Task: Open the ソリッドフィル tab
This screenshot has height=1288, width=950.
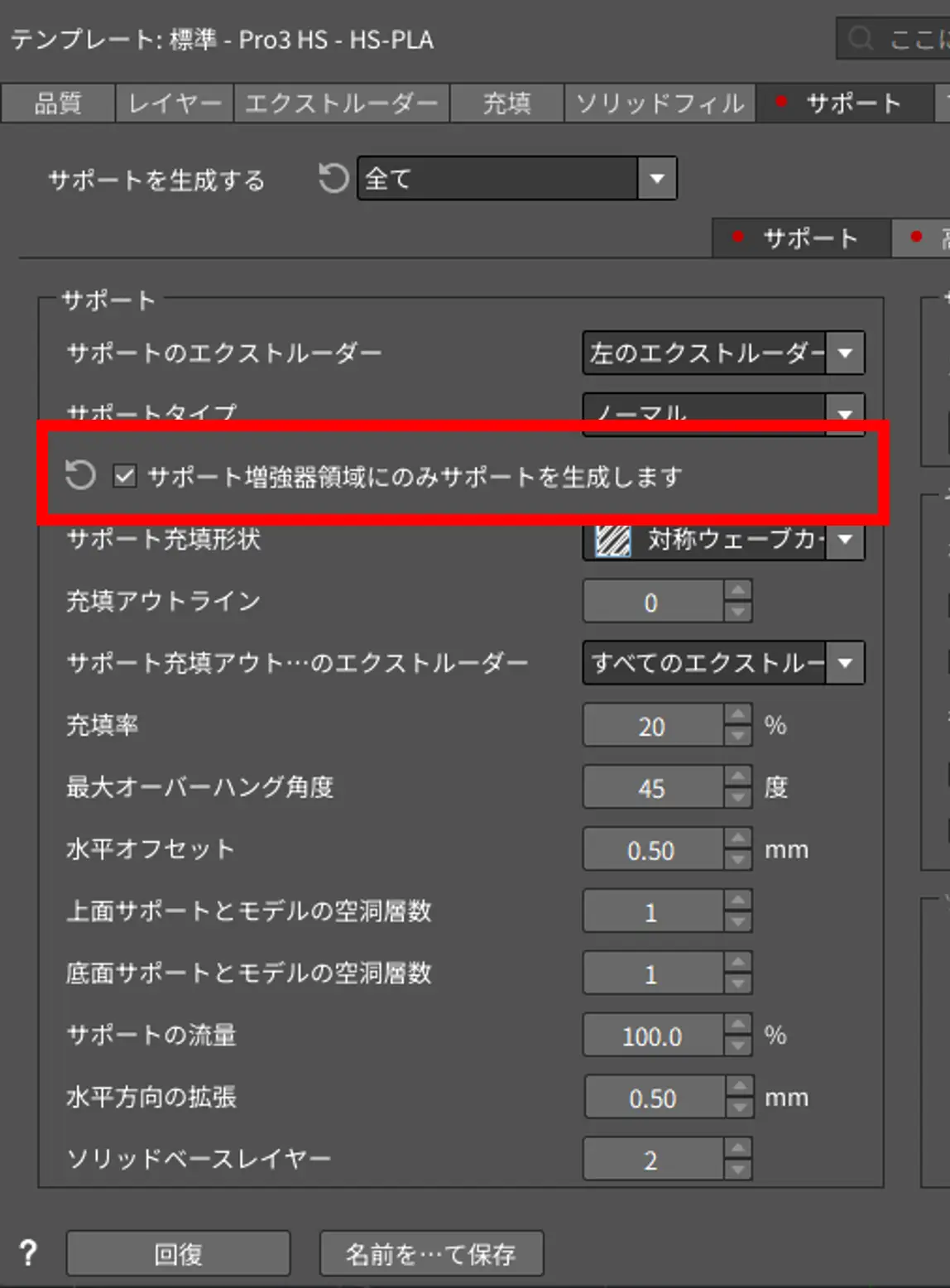Action: click(x=660, y=103)
